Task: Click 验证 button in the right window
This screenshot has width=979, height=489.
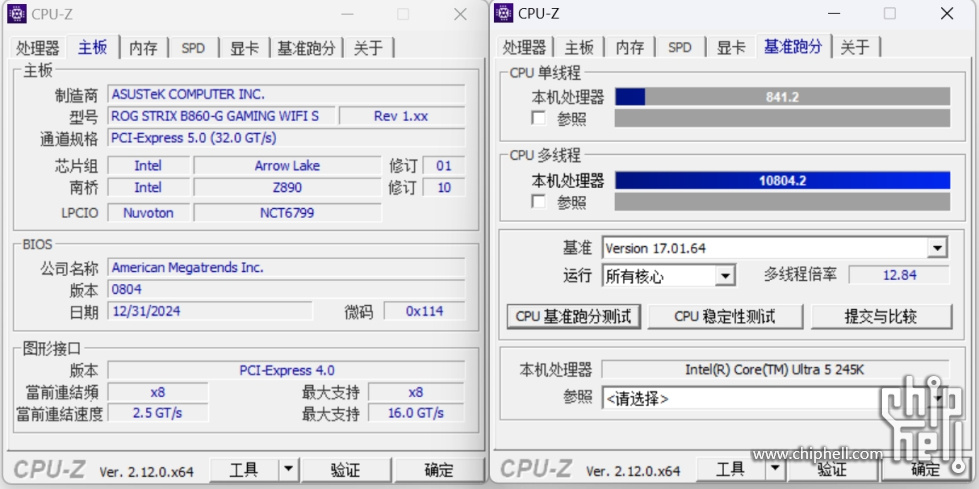Action: tap(832, 470)
